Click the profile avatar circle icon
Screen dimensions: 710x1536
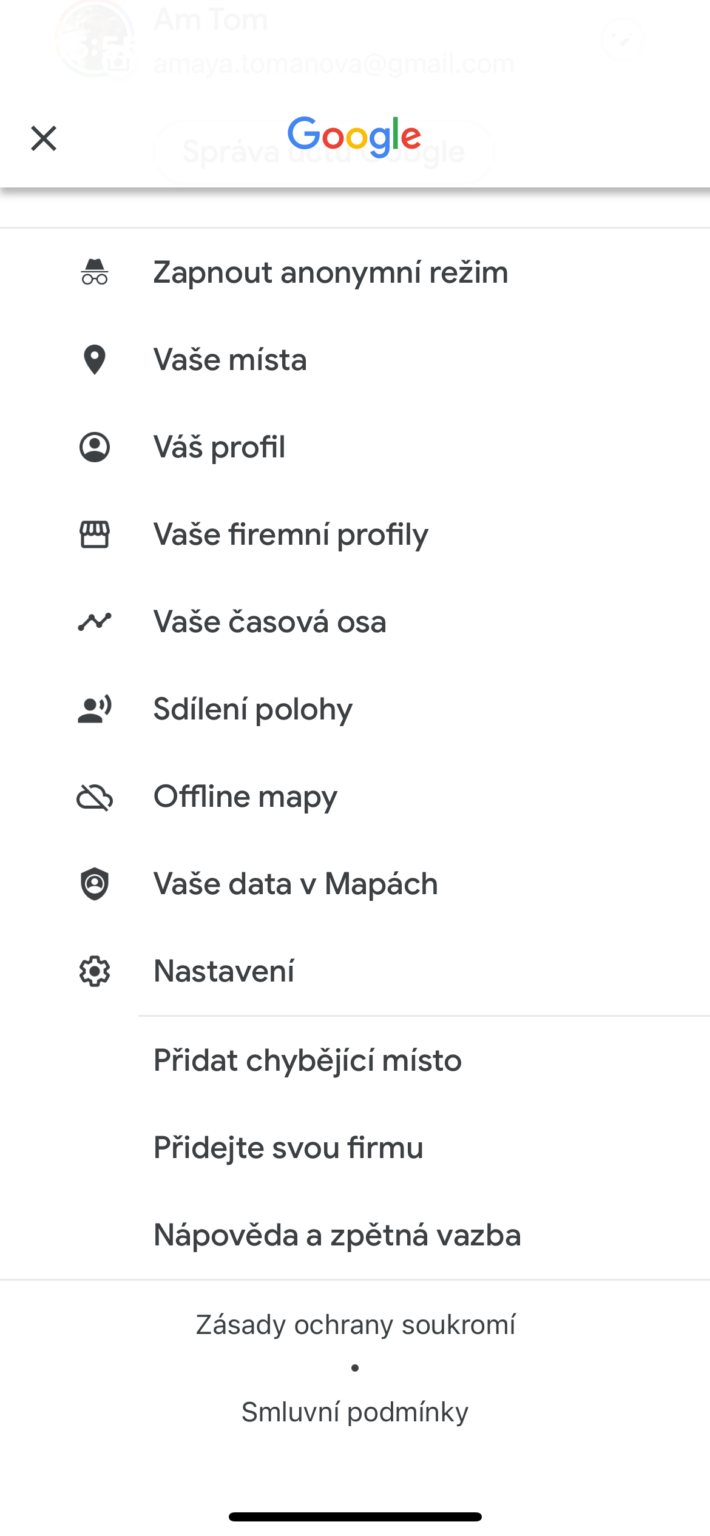(95, 447)
